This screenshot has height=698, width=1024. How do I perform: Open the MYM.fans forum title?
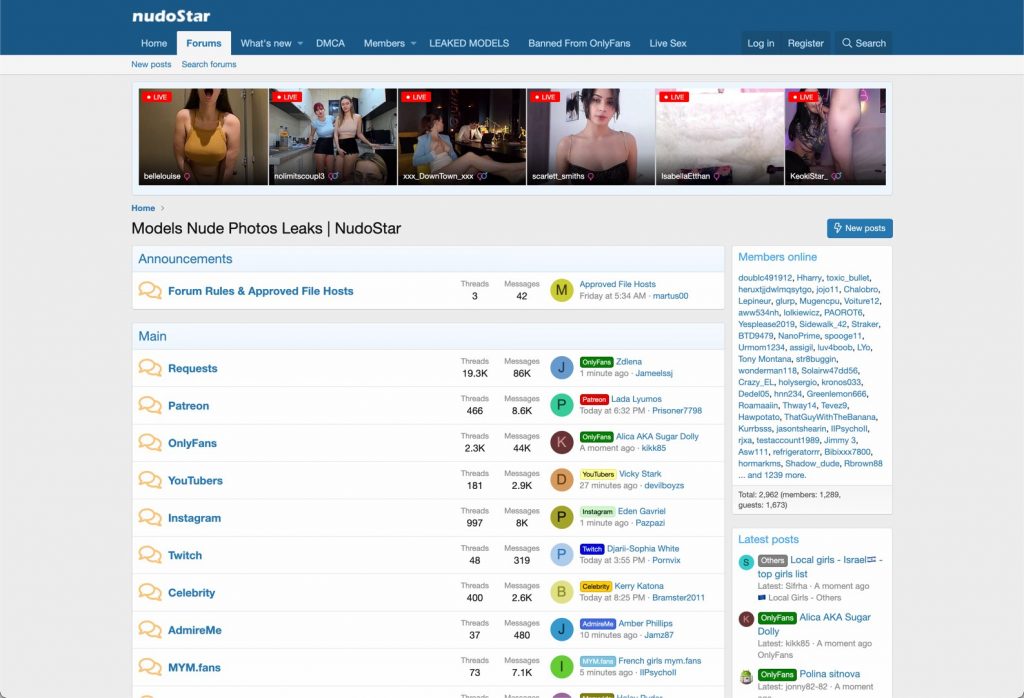[194, 667]
